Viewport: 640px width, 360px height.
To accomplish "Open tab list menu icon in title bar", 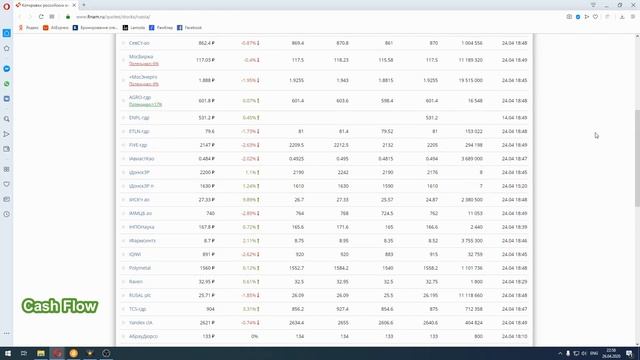I will click(x=593, y=5).
